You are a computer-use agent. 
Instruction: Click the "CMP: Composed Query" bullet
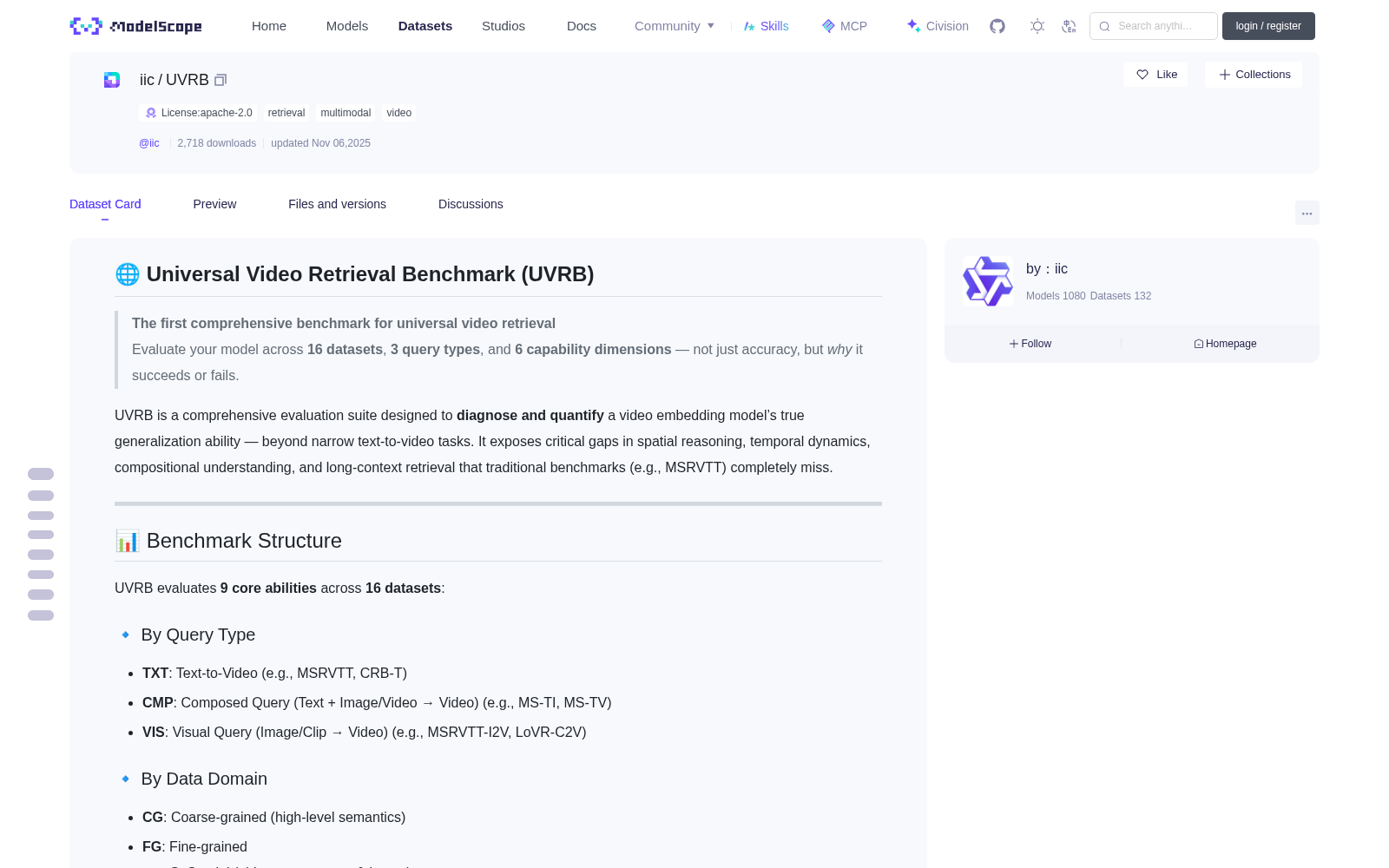[x=377, y=703]
